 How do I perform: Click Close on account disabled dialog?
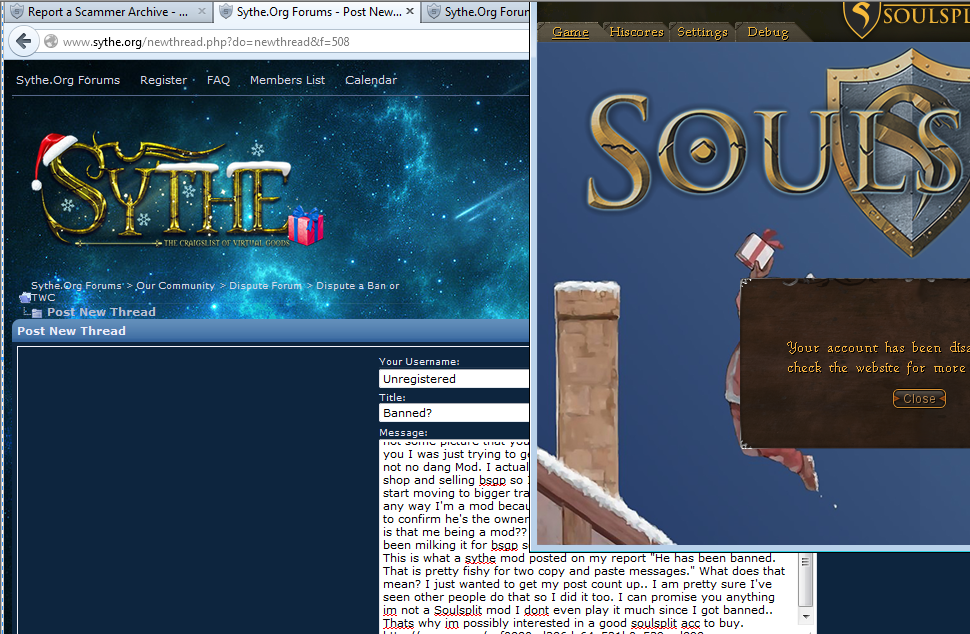click(919, 399)
